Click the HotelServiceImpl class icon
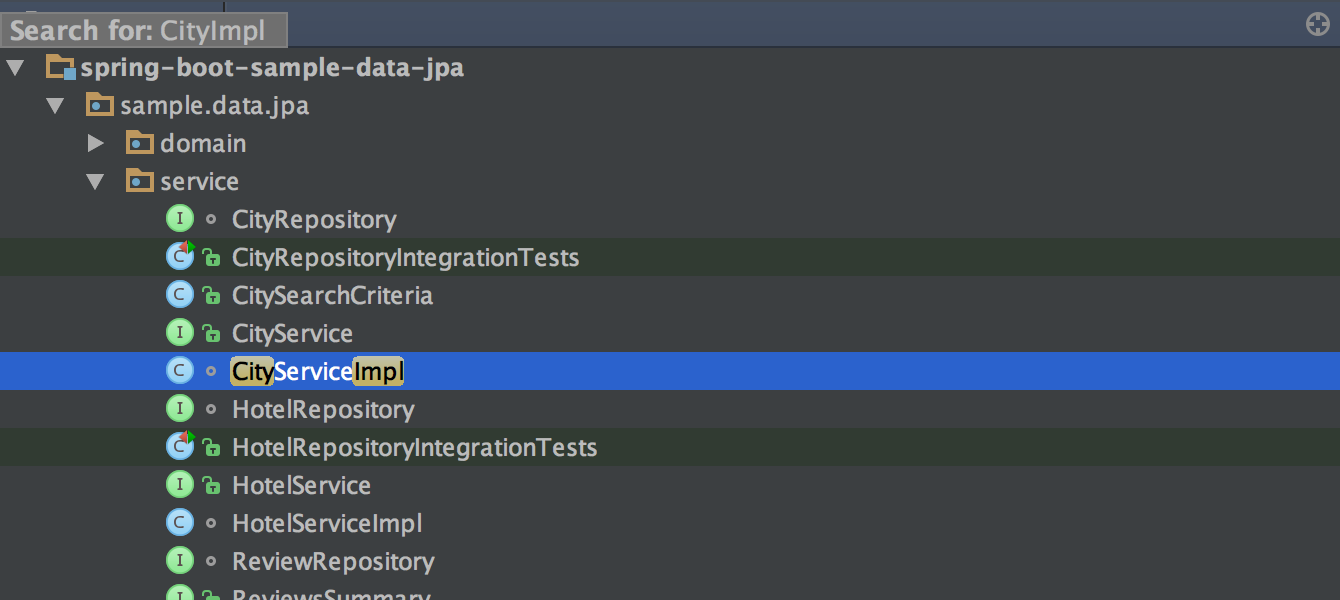 click(179, 523)
